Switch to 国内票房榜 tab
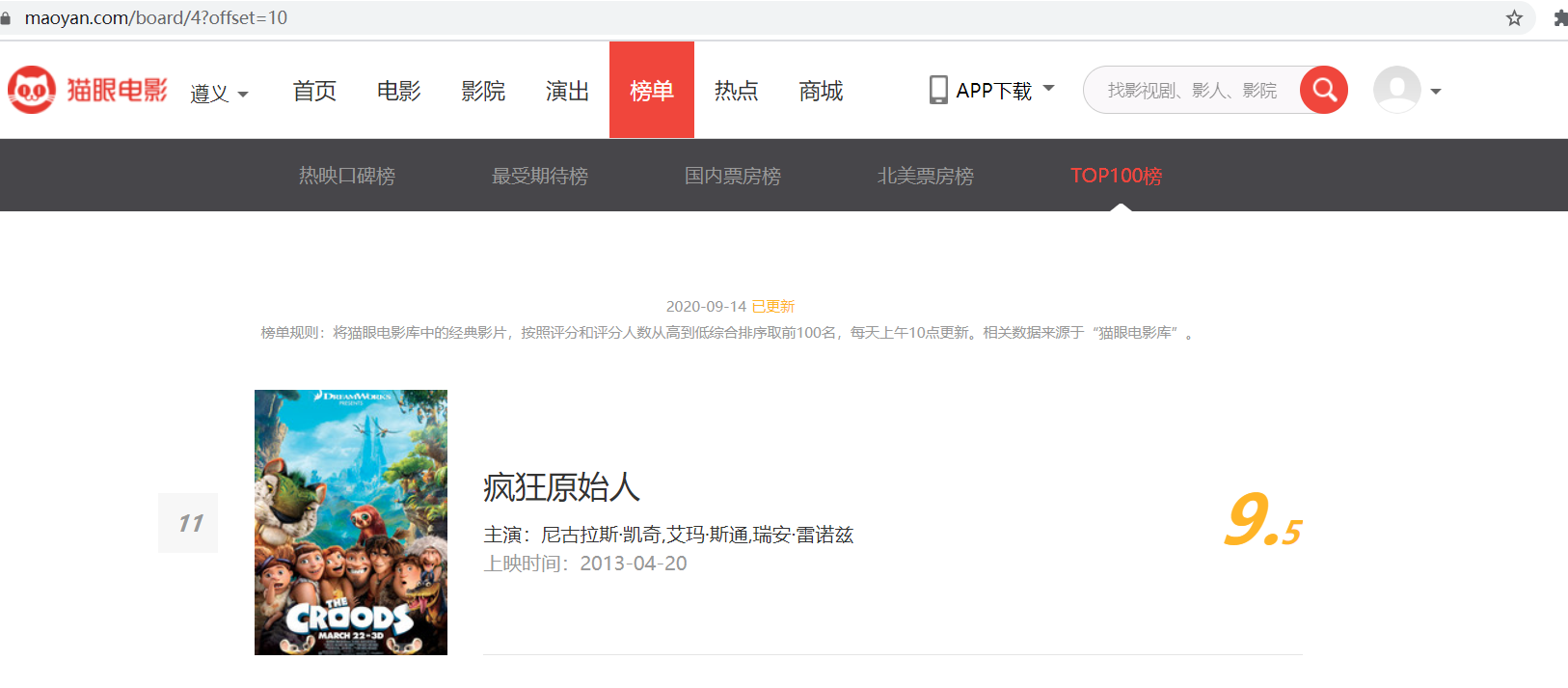The image size is (1568, 688). (733, 176)
